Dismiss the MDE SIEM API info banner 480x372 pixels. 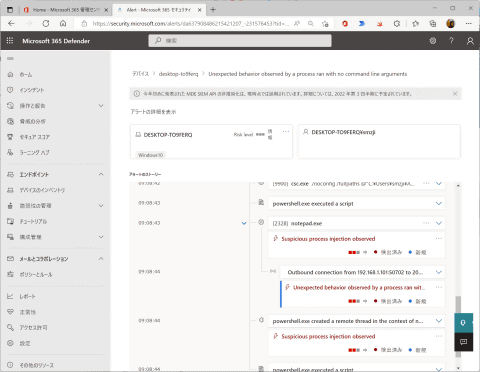point(455,94)
